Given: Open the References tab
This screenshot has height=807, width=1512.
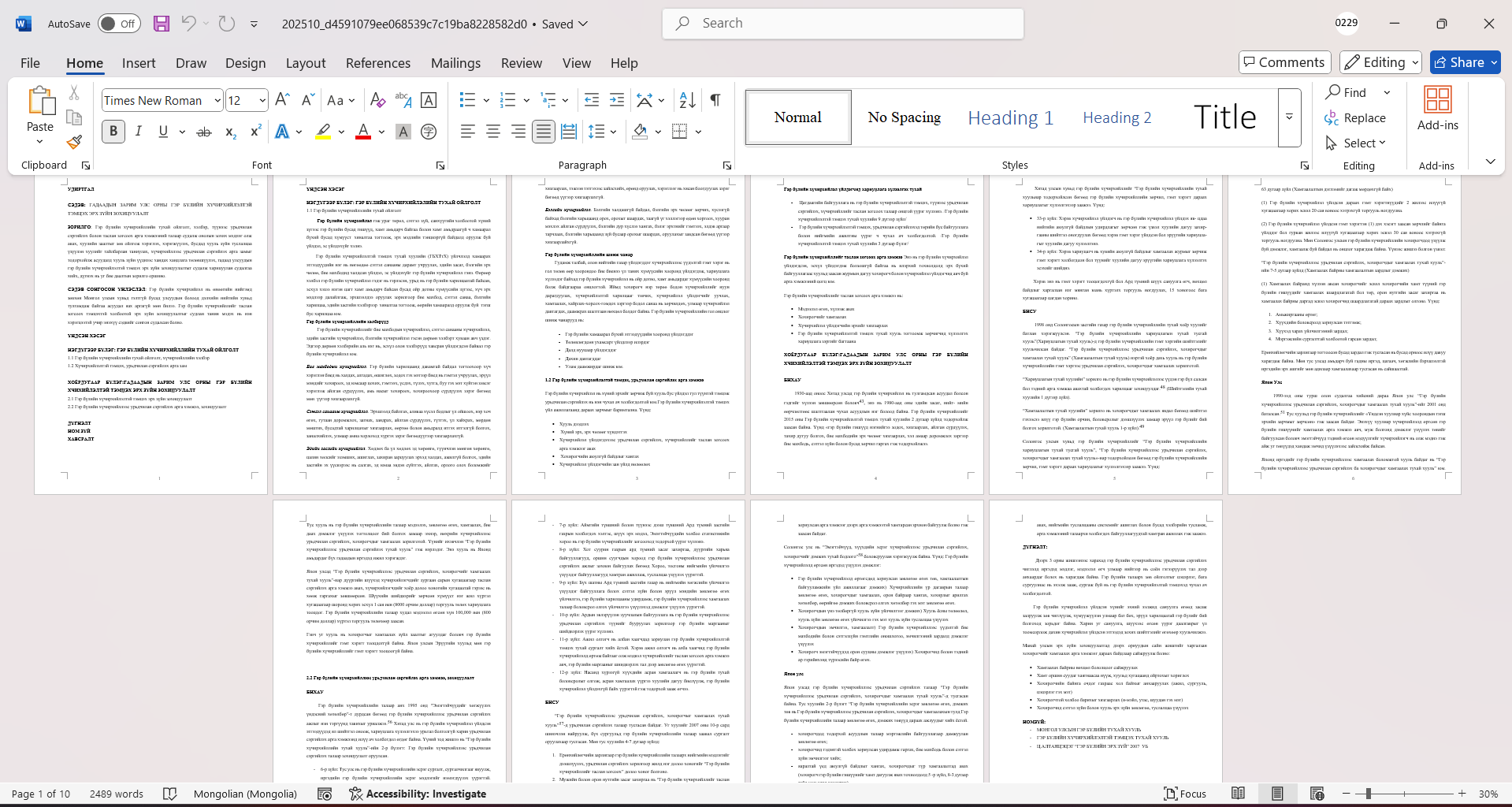Looking at the screenshot, I should (377, 63).
